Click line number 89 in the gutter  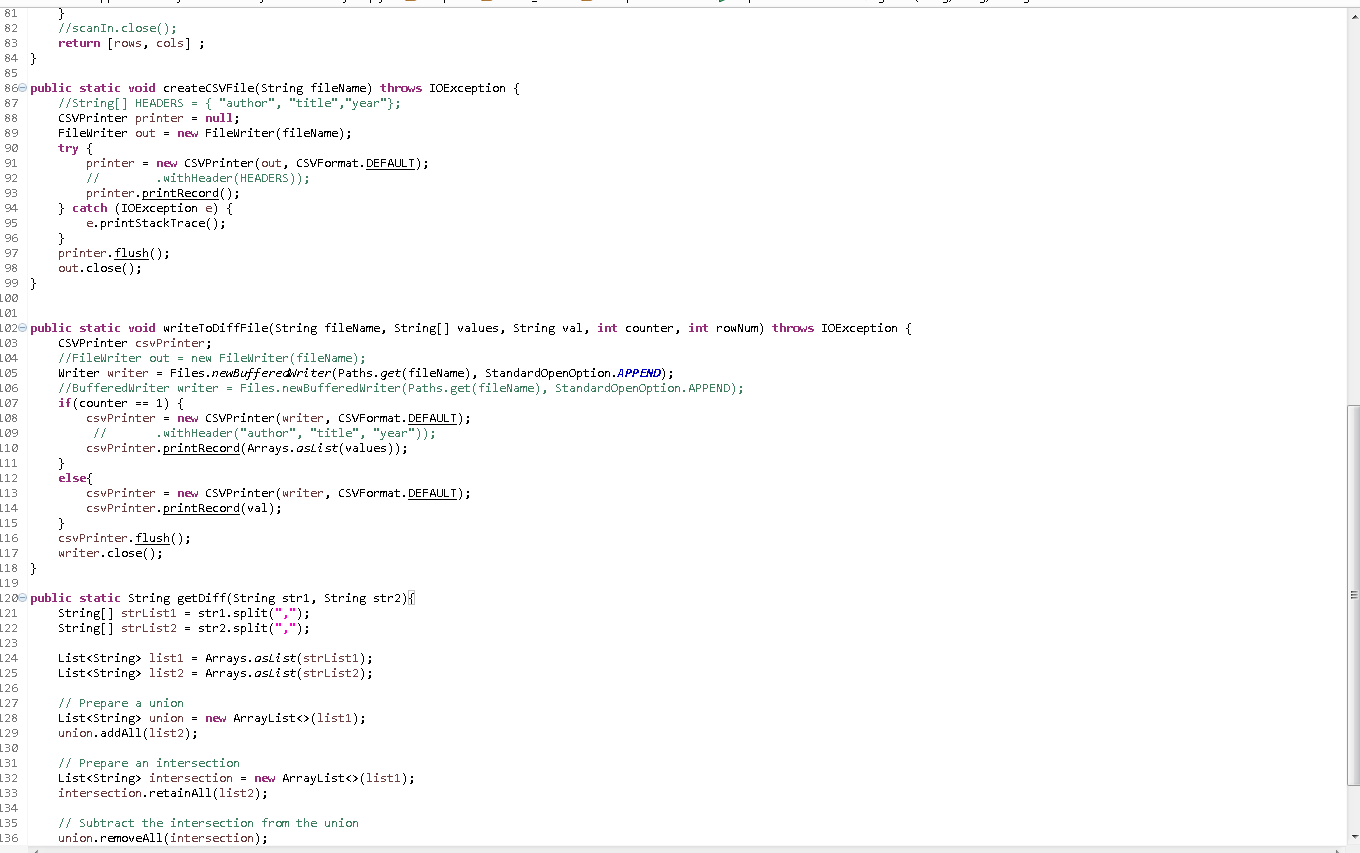coord(11,133)
